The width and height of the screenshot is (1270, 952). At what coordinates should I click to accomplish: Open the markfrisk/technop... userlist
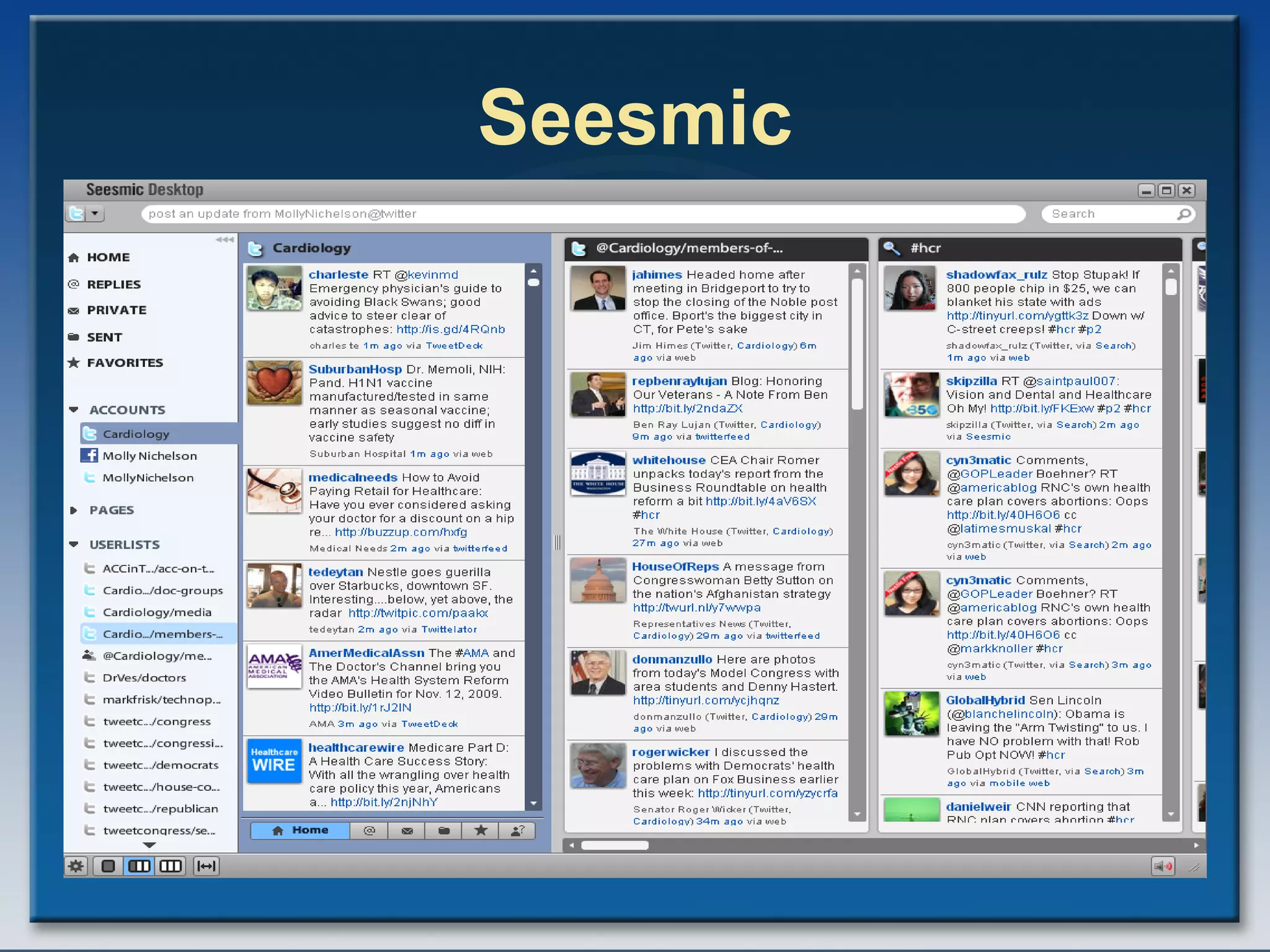(x=161, y=700)
